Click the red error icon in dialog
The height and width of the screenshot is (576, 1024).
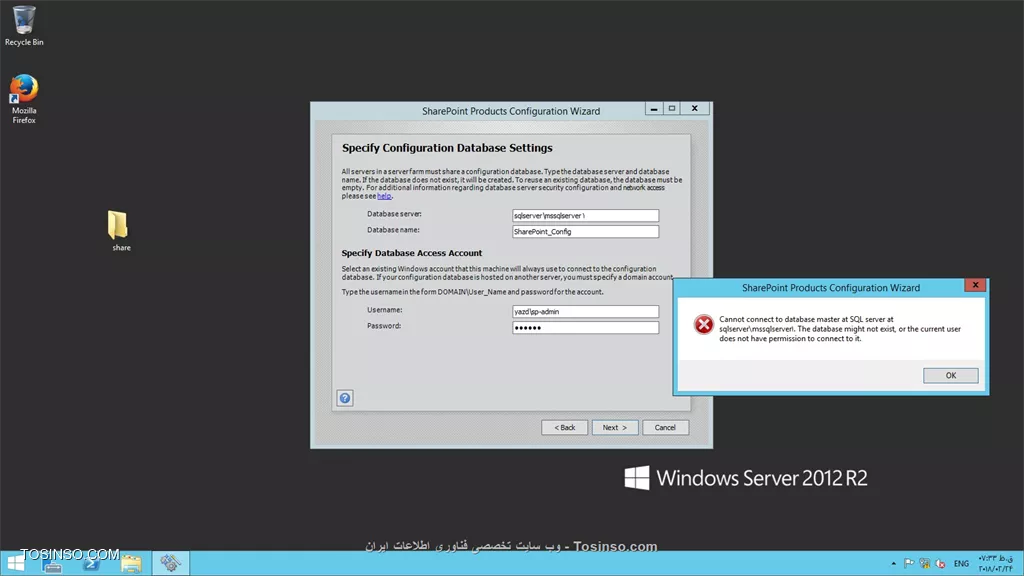pyautogui.click(x=703, y=324)
